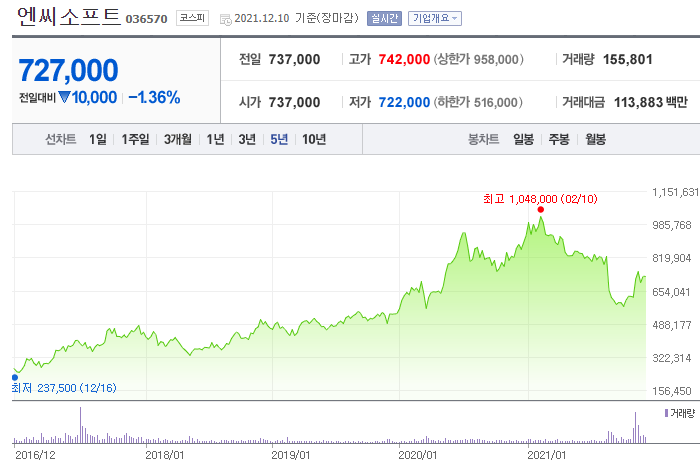Click the calendar clock icon beside 2021.12.10
The height and width of the screenshot is (474, 700).
[225, 19]
